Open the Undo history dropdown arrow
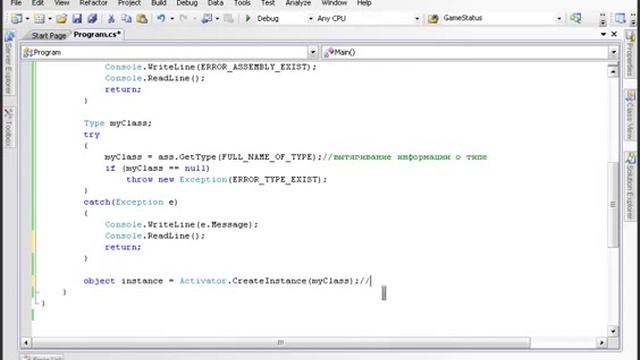640x360 pixels. point(172,19)
